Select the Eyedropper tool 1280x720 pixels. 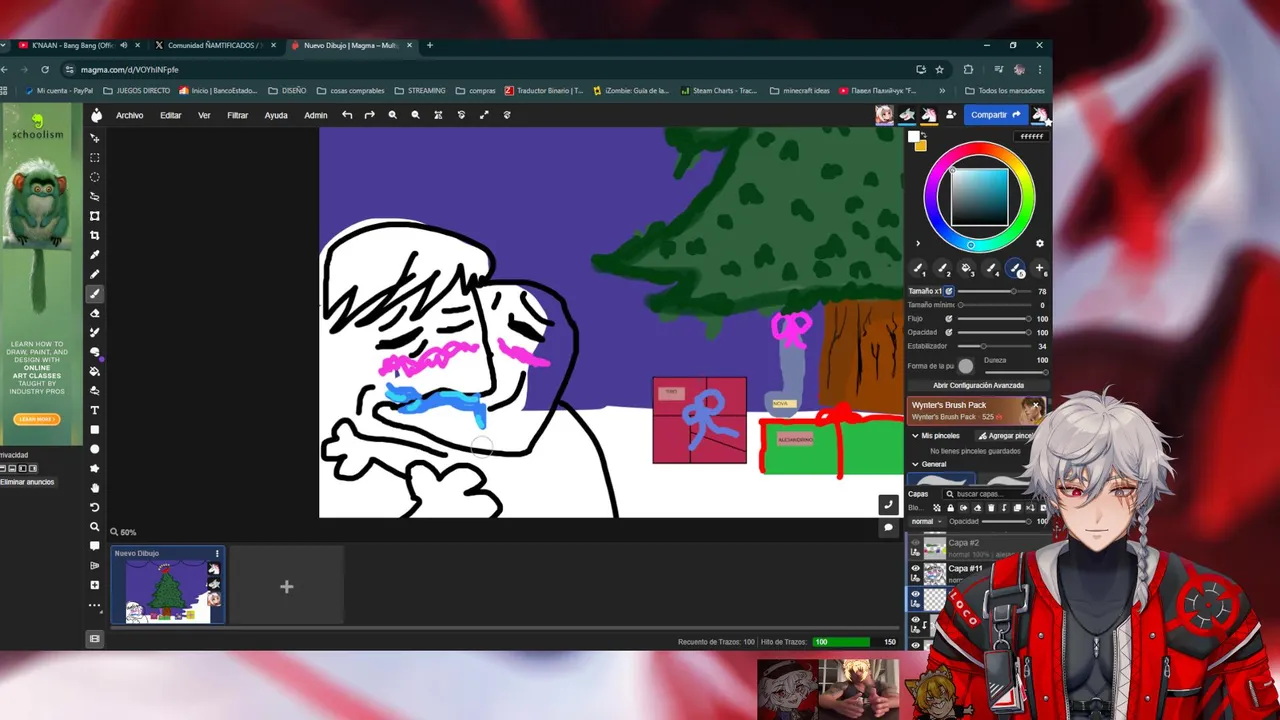(x=95, y=255)
